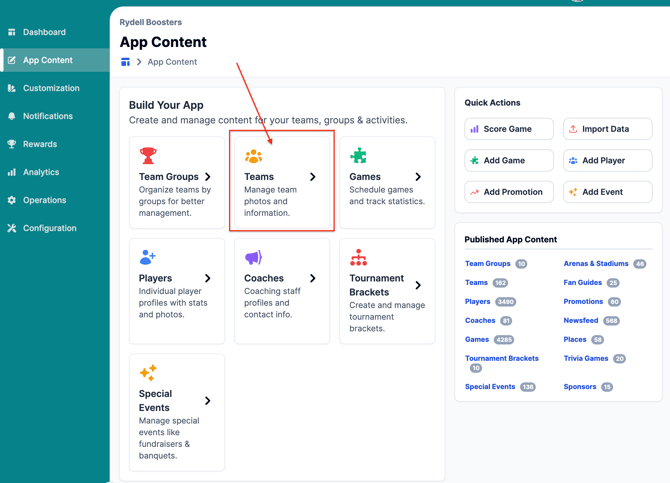Open Sponsors link
This screenshot has width=670, height=483.
tap(580, 386)
